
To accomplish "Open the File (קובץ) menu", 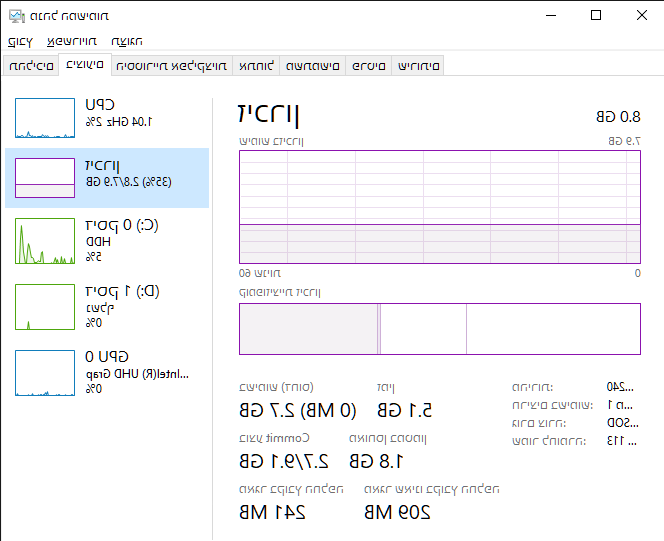I will click(20, 41).
